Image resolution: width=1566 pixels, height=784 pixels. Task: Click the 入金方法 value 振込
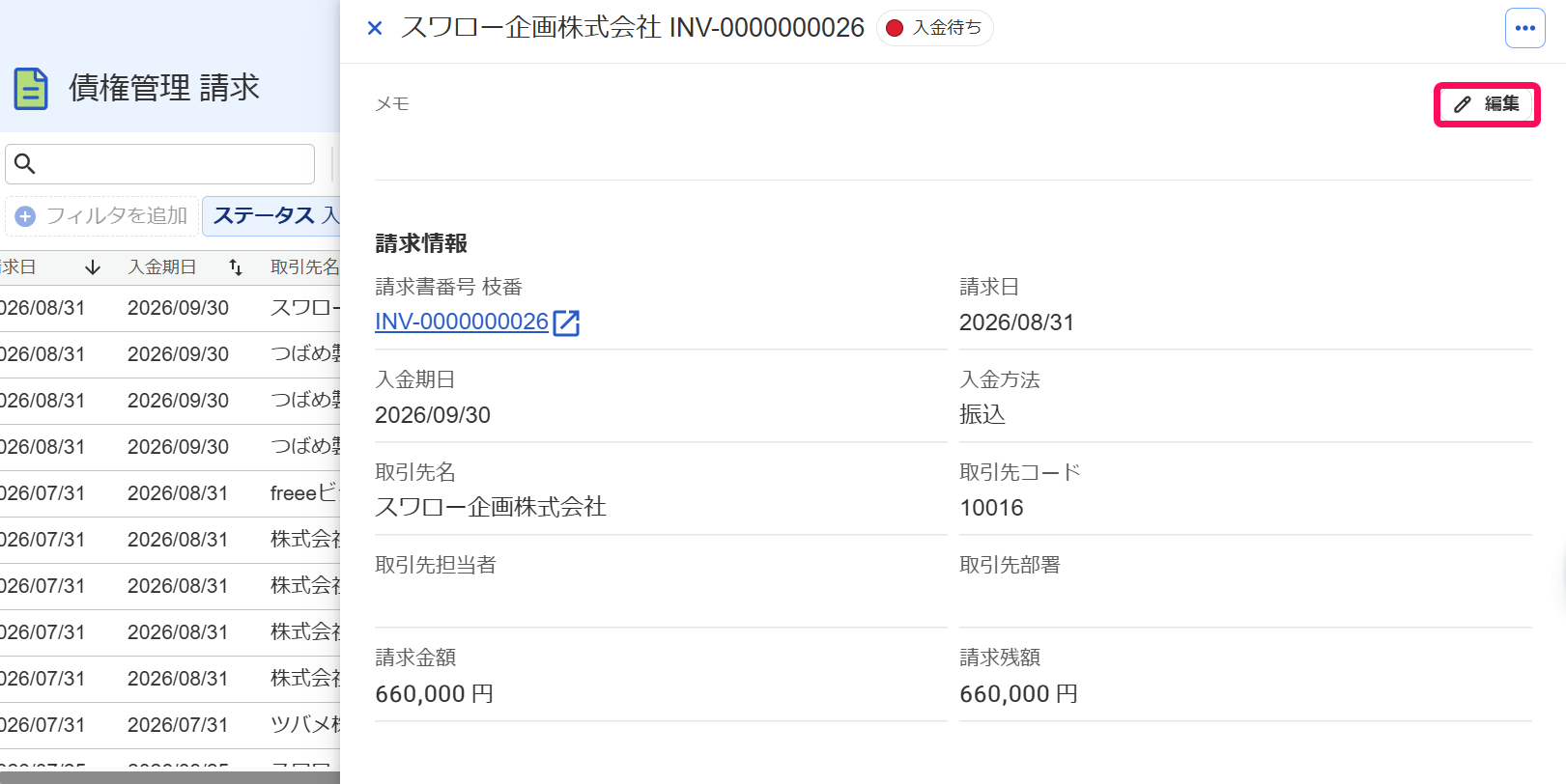click(982, 414)
